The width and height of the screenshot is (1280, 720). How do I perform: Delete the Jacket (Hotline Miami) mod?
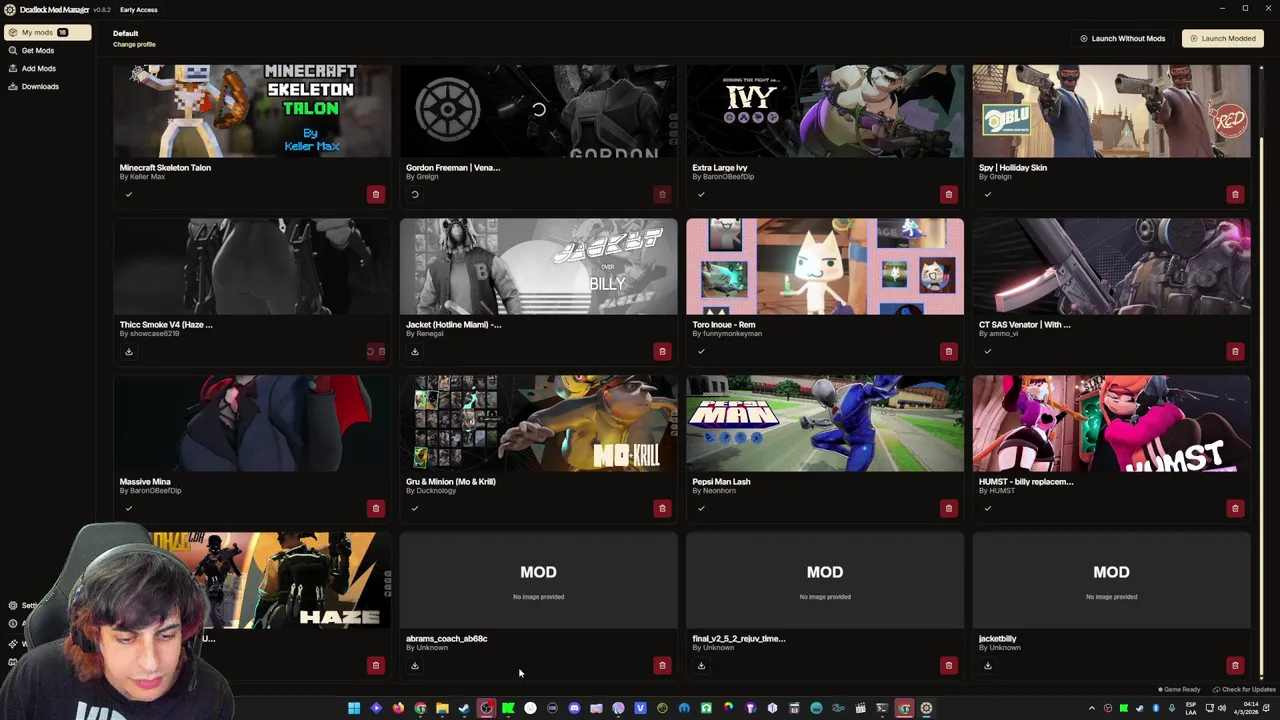662,351
